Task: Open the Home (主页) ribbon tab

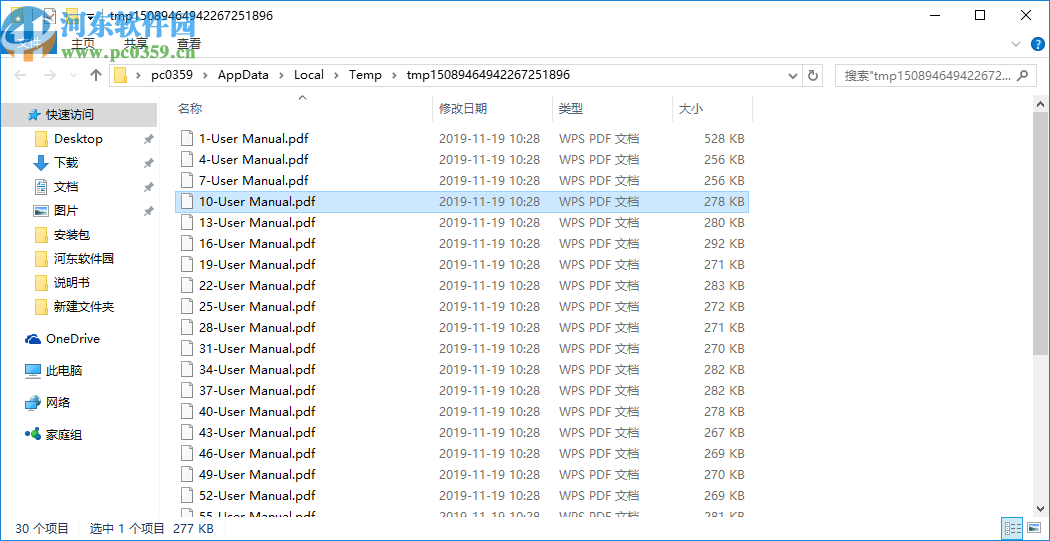Action: [82, 44]
